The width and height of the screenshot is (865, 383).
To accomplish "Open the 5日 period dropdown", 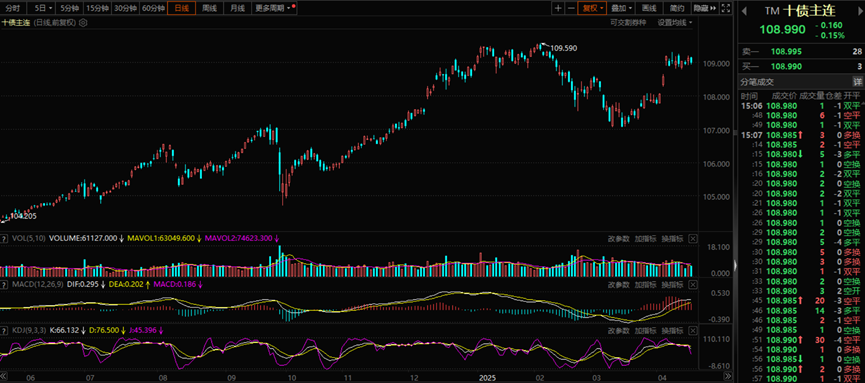I will pyautogui.click(x=42, y=8).
